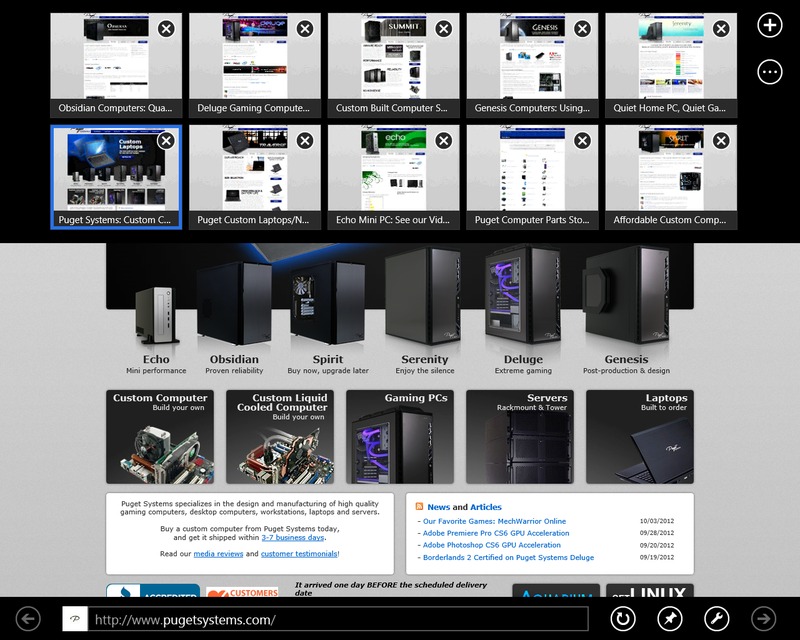Go forward with the forward arrow

click(x=764, y=619)
